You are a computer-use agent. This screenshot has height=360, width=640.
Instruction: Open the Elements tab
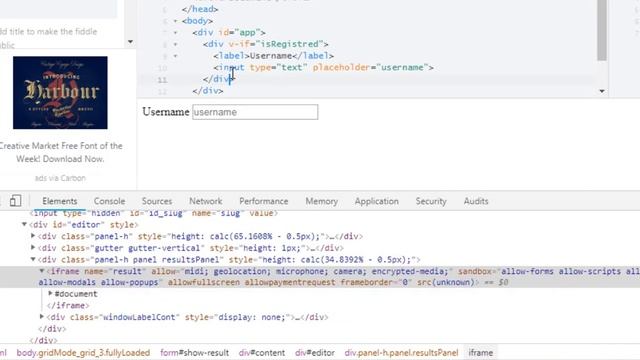[60, 201]
